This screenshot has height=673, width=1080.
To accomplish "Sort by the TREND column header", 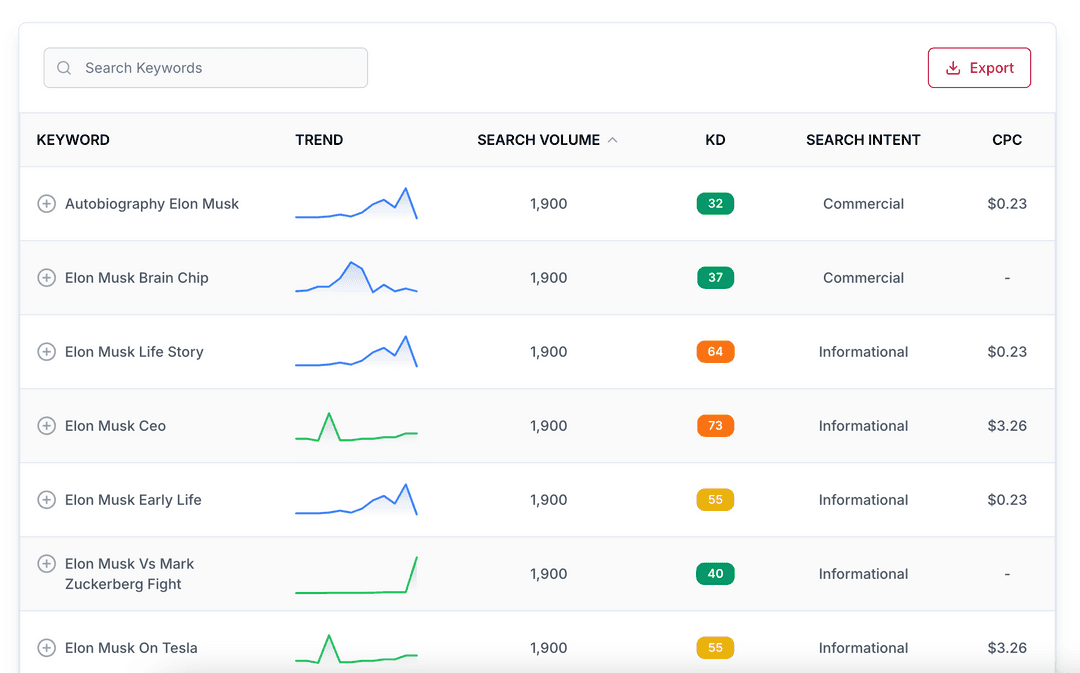I will 319,140.
